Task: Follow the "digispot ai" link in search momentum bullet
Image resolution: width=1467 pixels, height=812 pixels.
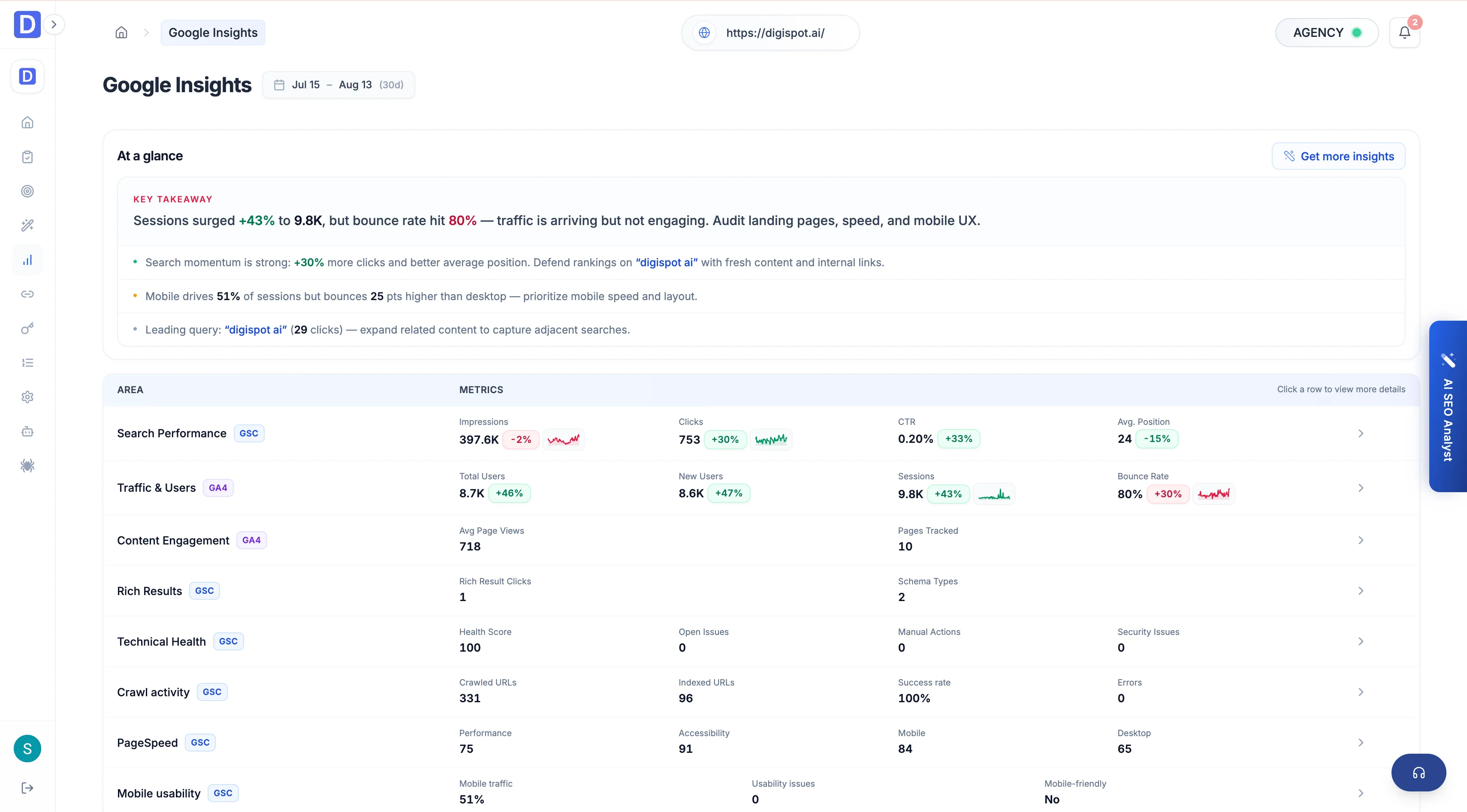Action: 667,262
